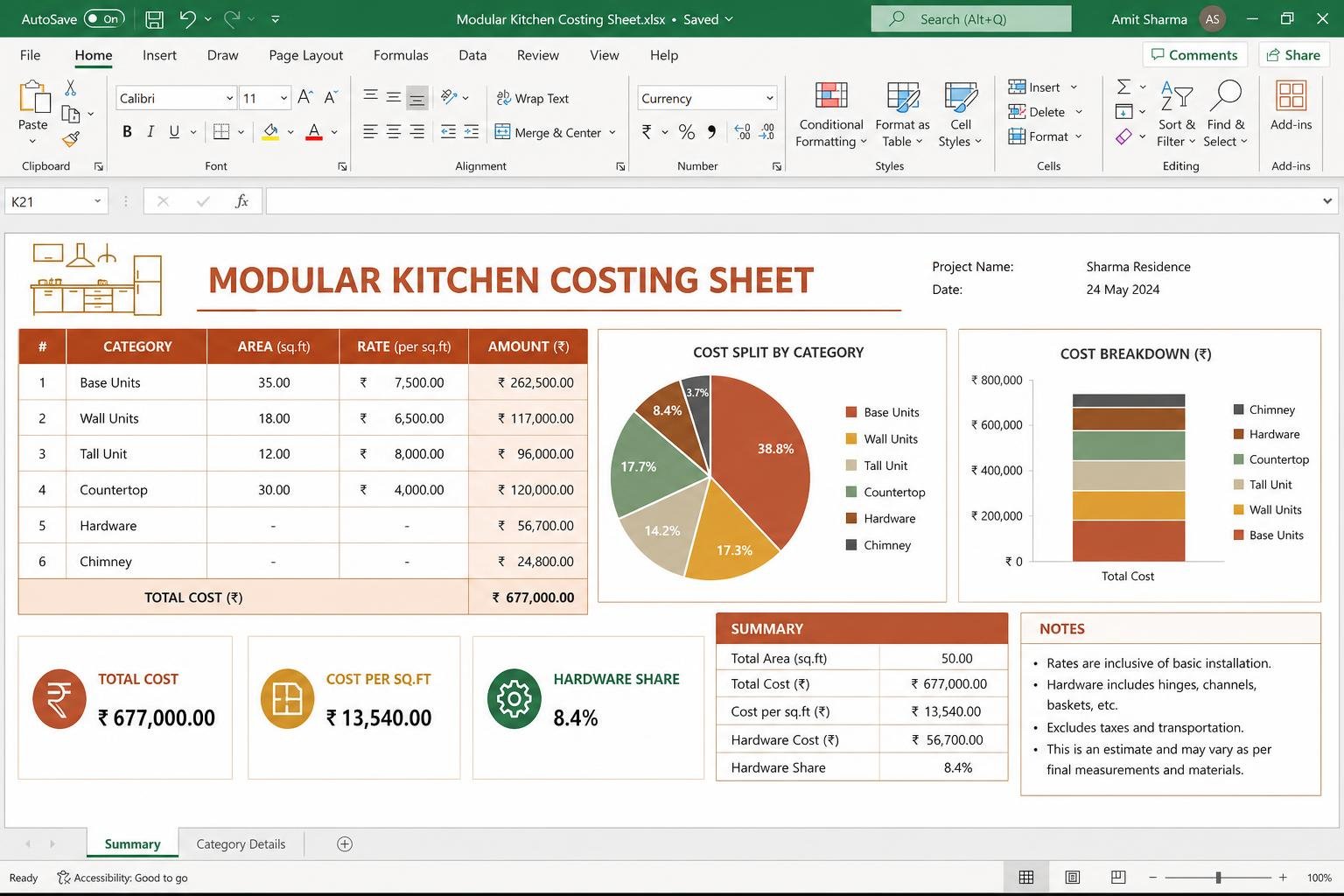Switch to Category Details sheet tab

(241, 843)
